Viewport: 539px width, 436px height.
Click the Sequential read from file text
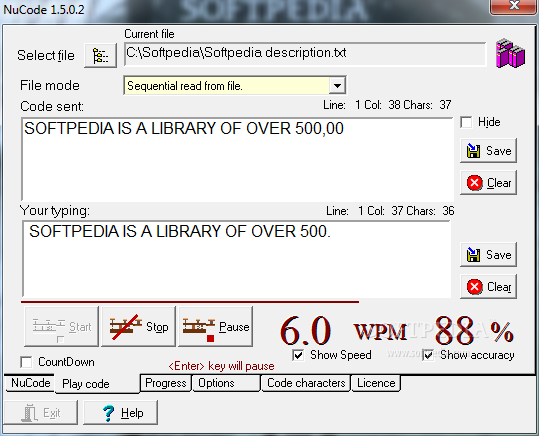click(x=185, y=86)
